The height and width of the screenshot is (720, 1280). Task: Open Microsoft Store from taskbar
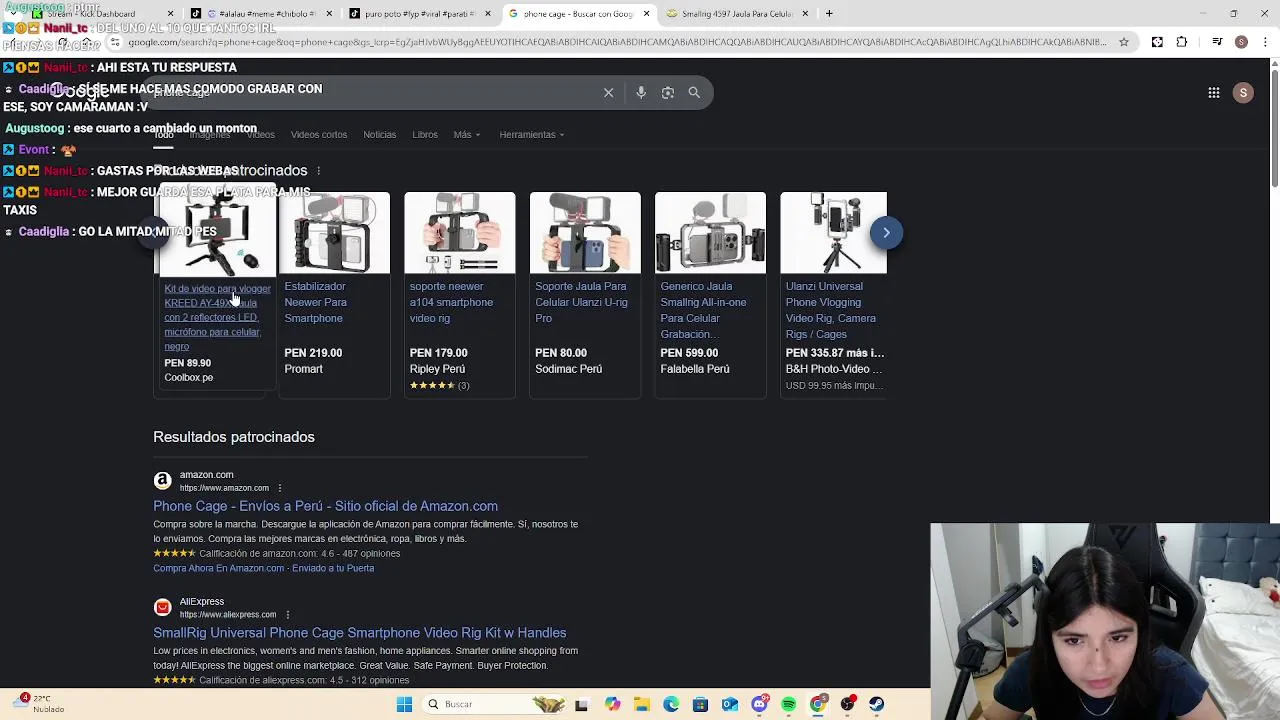click(700, 705)
